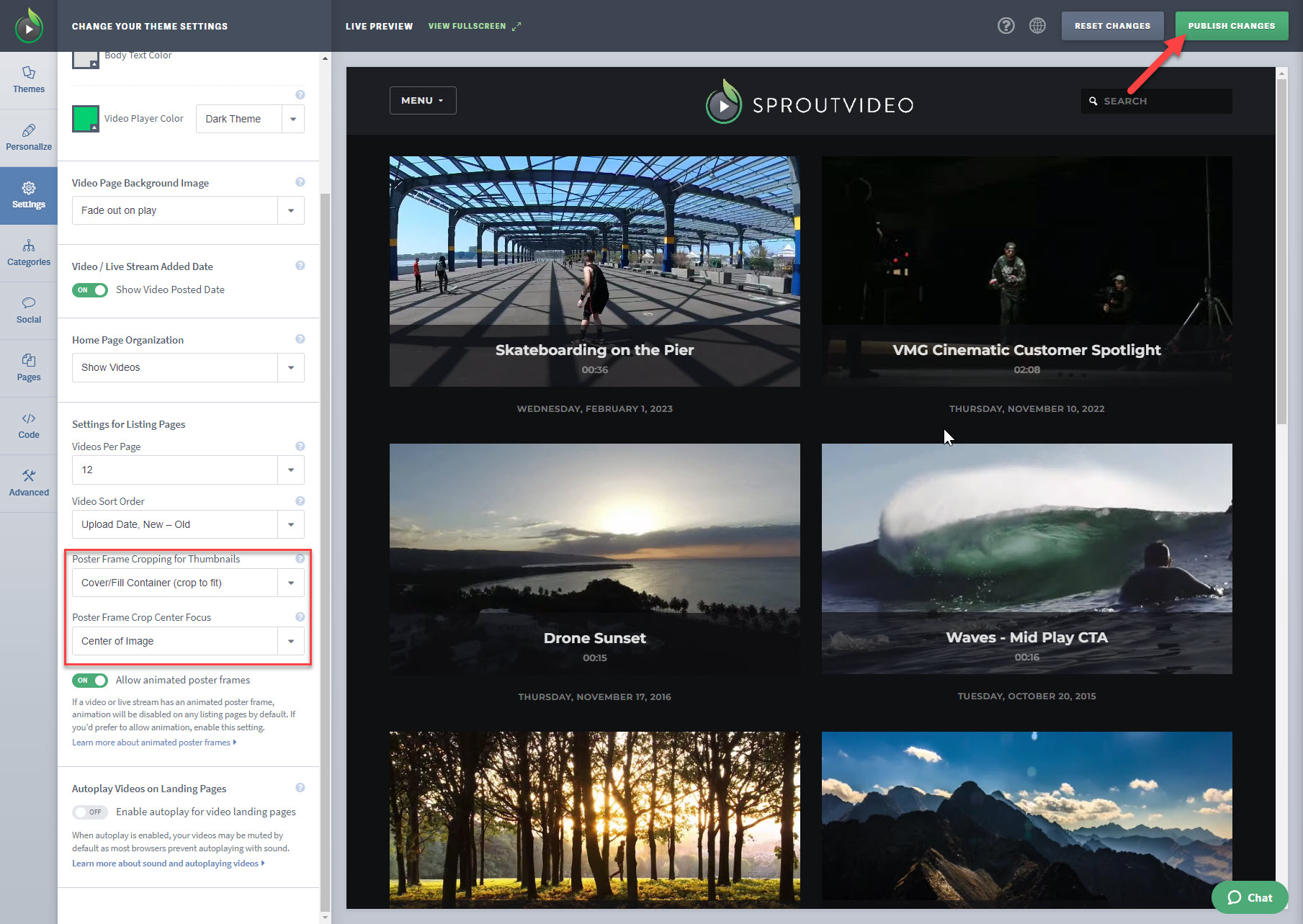This screenshot has width=1303, height=924.
Task: Click the settings panel scroll down arrow
Action: tap(325, 918)
